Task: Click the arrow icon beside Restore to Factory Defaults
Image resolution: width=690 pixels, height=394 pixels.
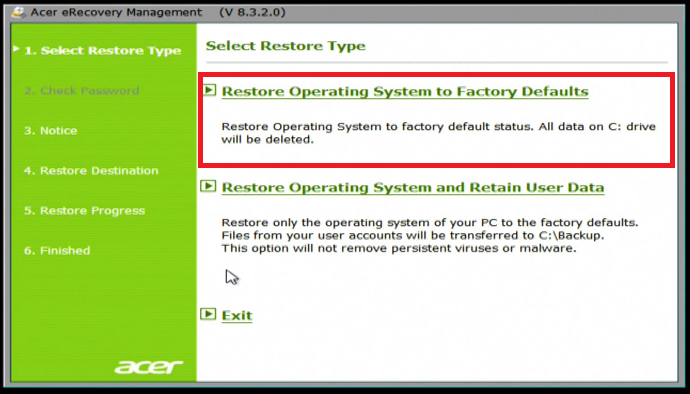Action: [x=210, y=90]
